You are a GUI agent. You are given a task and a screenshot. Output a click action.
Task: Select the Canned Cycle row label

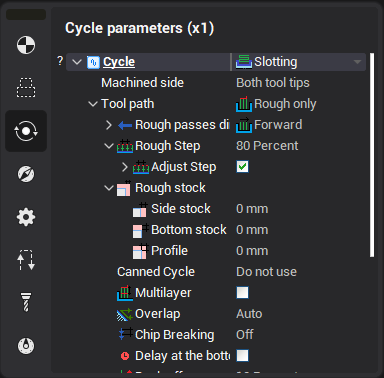pyautogui.click(x=156, y=272)
